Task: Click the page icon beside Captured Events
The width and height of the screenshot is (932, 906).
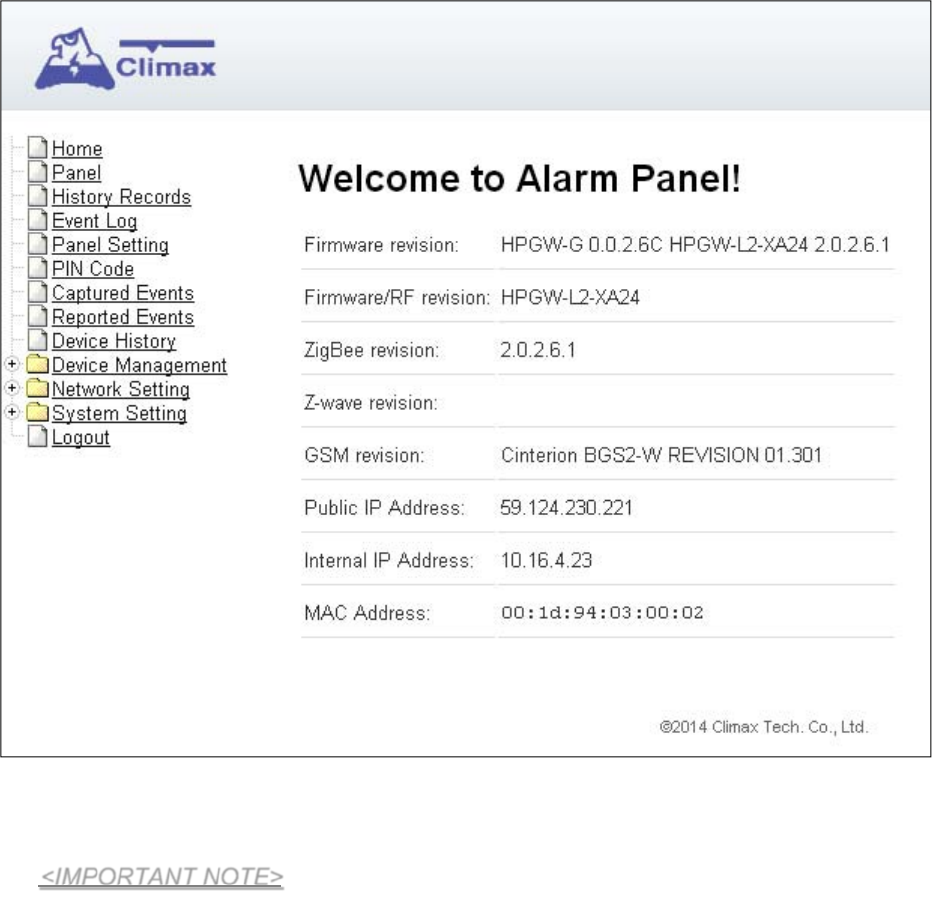Action: click(37, 292)
